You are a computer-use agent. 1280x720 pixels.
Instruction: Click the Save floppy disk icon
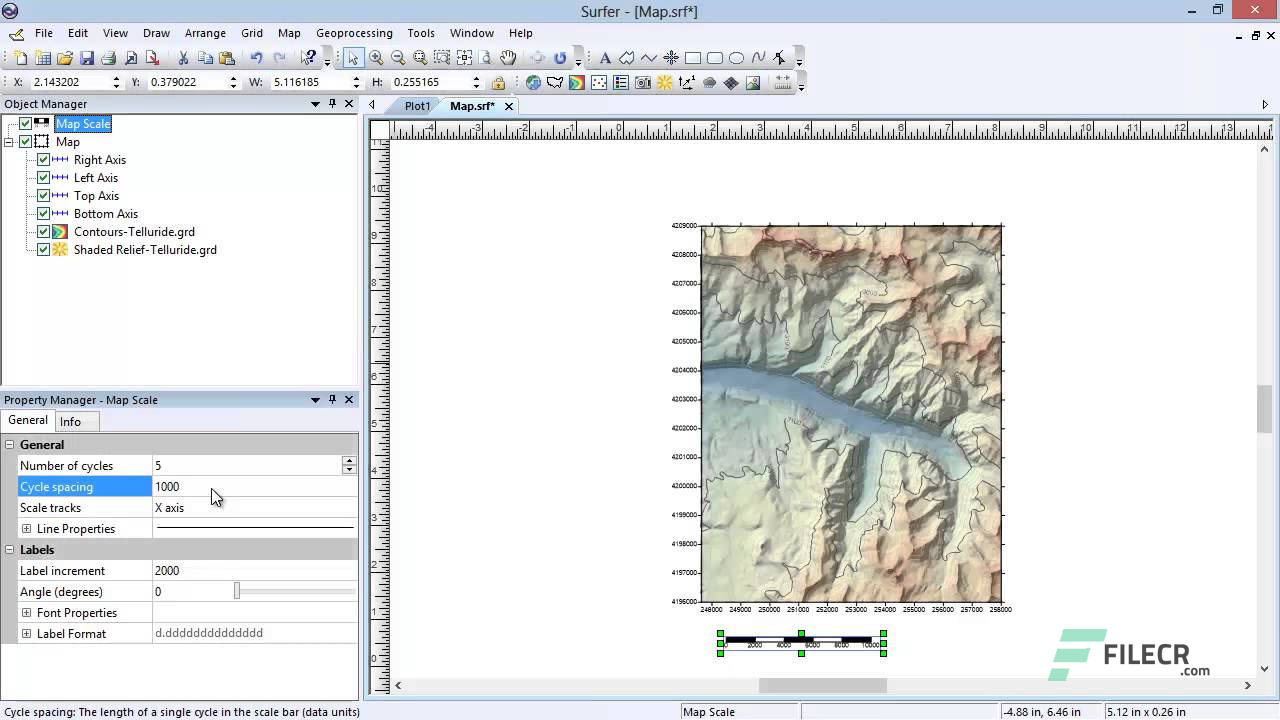[87, 58]
